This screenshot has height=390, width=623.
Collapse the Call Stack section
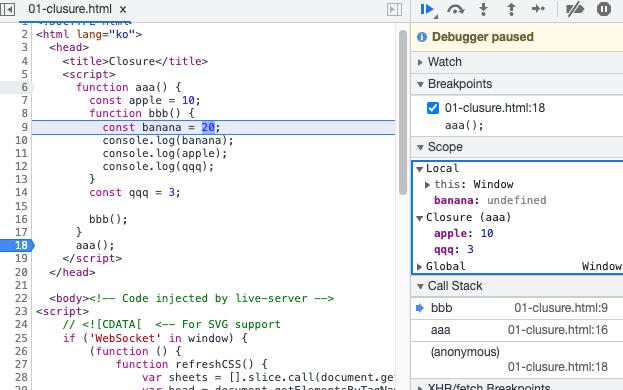pyautogui.click(x=420, y=286)
